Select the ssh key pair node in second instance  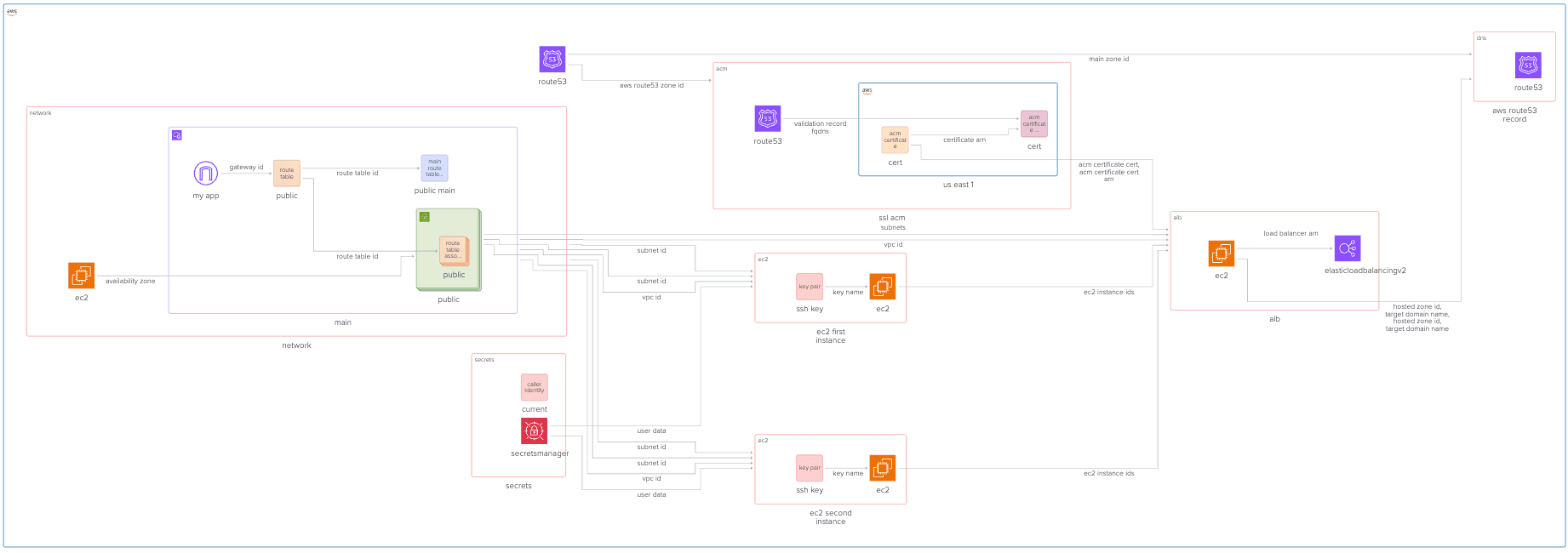(x=810, y=468)
